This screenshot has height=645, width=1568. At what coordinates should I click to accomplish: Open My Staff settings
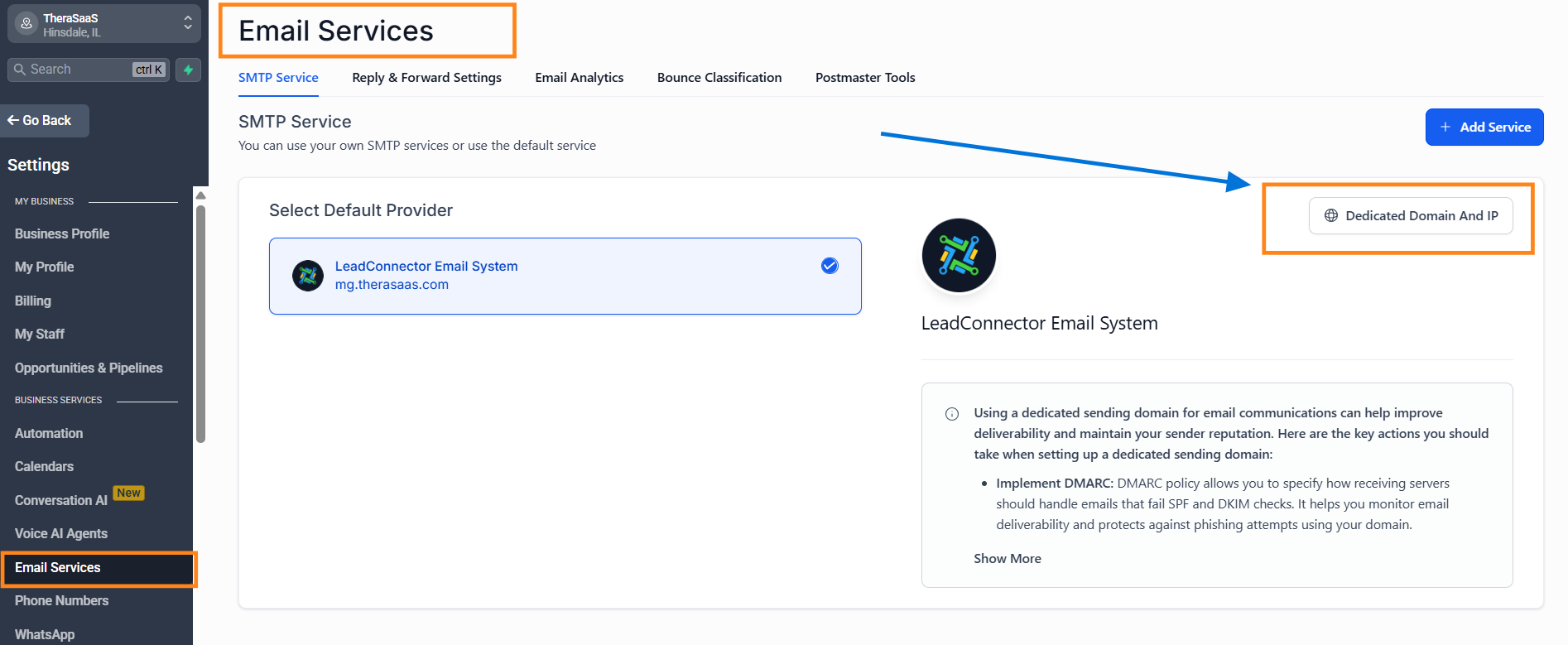tap(40, 335)
